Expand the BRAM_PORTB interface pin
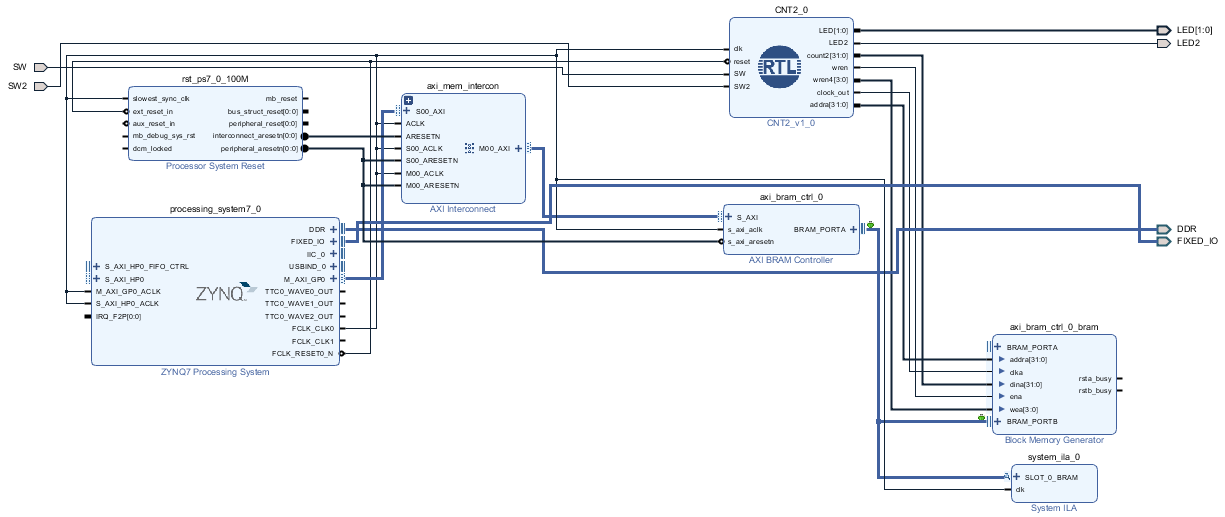The image size is (1225, 517). [x=998, y=422]
